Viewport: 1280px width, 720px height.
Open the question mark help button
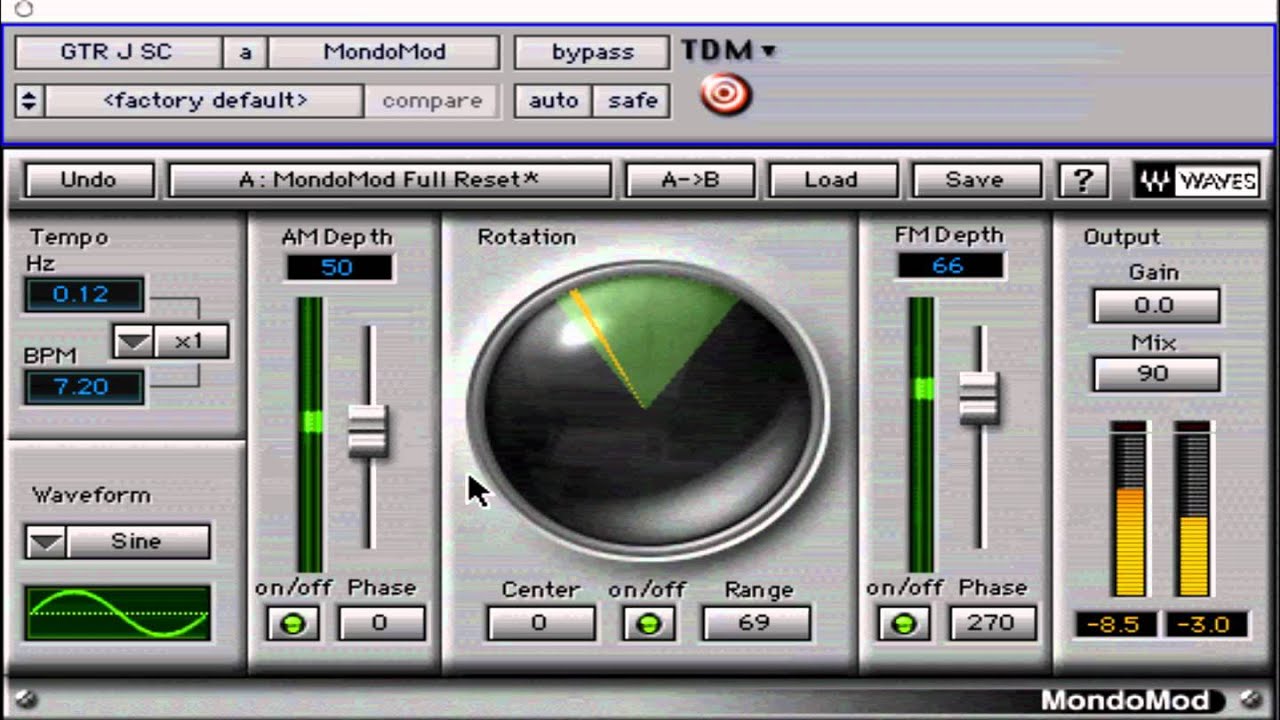pyautogui.click(x=1082, y=181)
